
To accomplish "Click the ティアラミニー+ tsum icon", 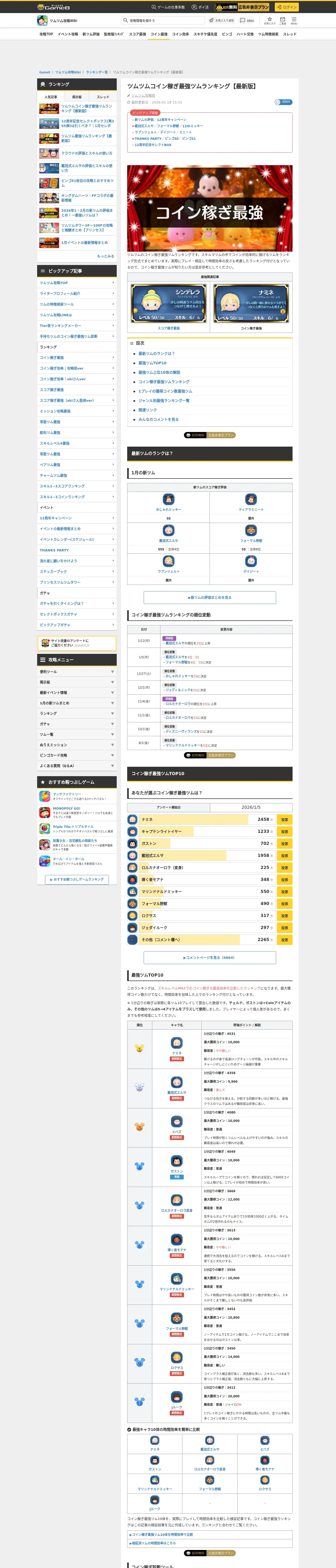I will pos(251,499).
